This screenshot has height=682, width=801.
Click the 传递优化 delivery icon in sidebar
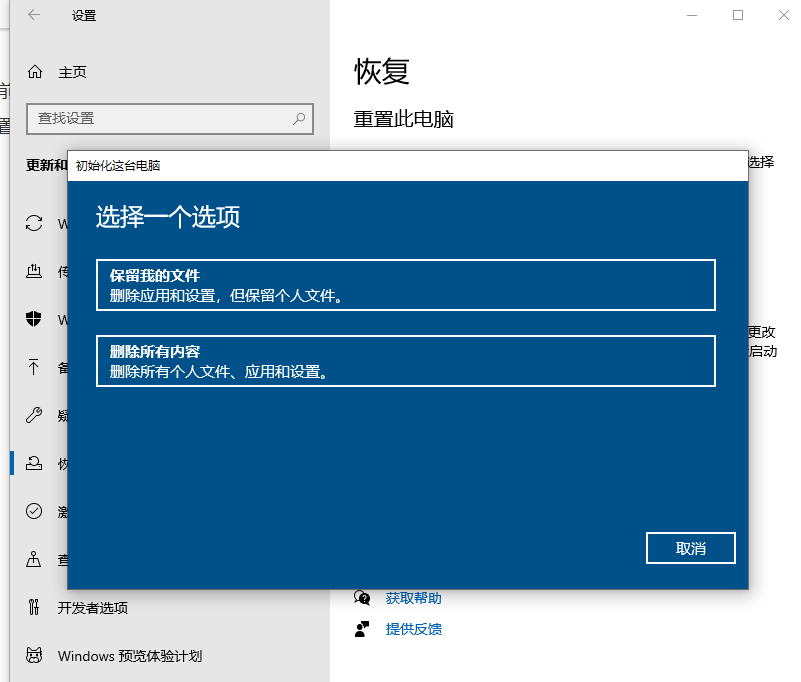point(34,271)
